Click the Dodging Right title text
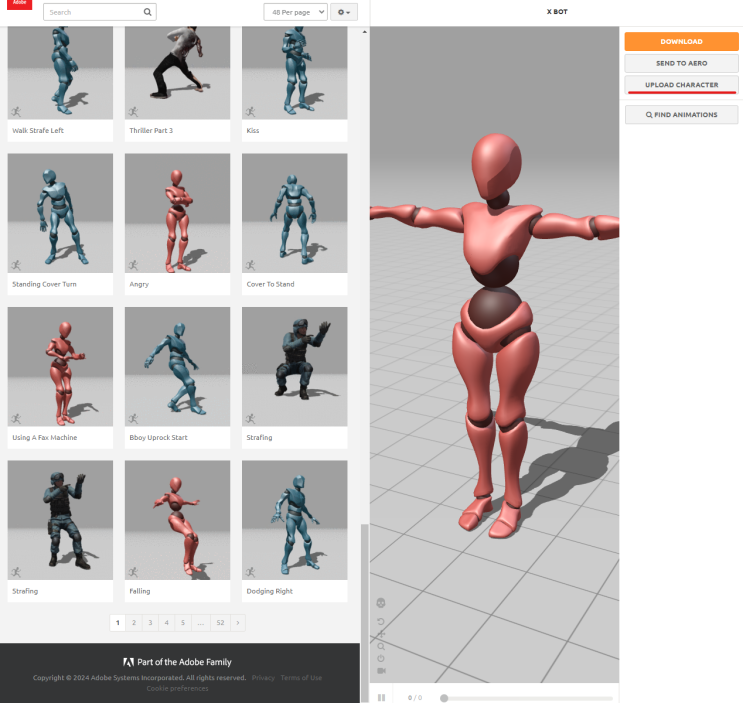 [x=270, y=591]
